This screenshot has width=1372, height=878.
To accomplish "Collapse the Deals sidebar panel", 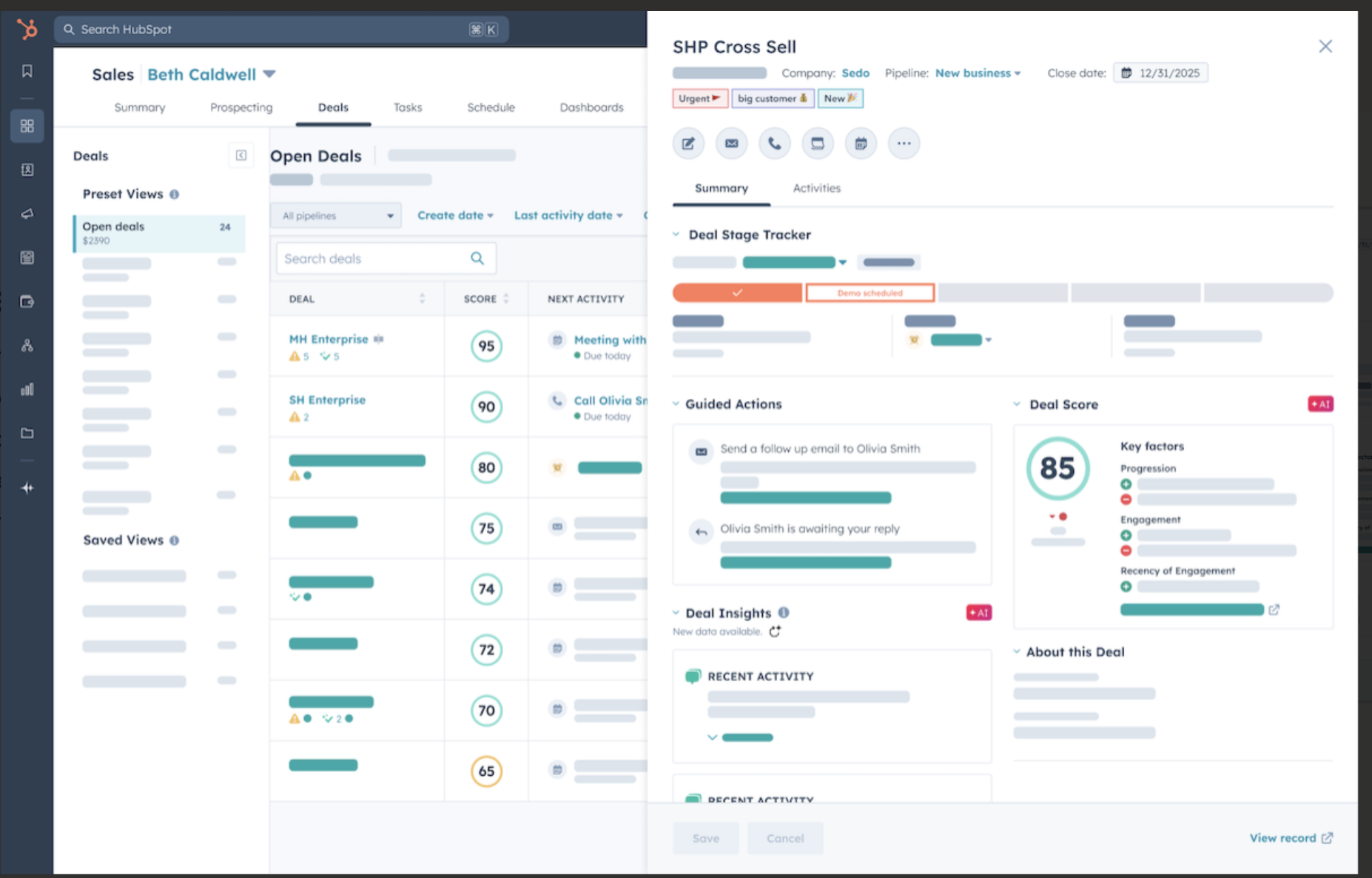I will [241, 155].
